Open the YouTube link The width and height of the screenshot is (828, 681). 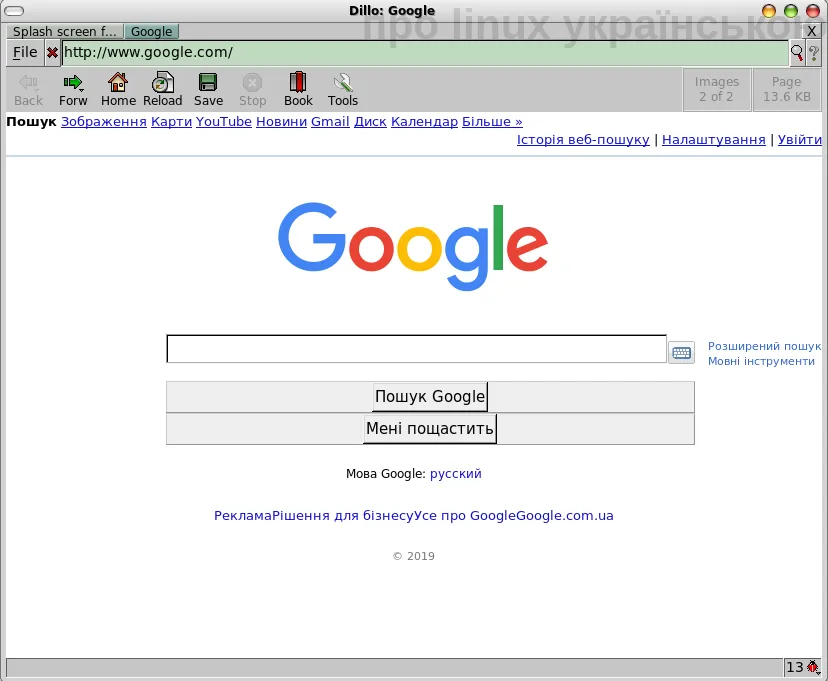(223, 122)
